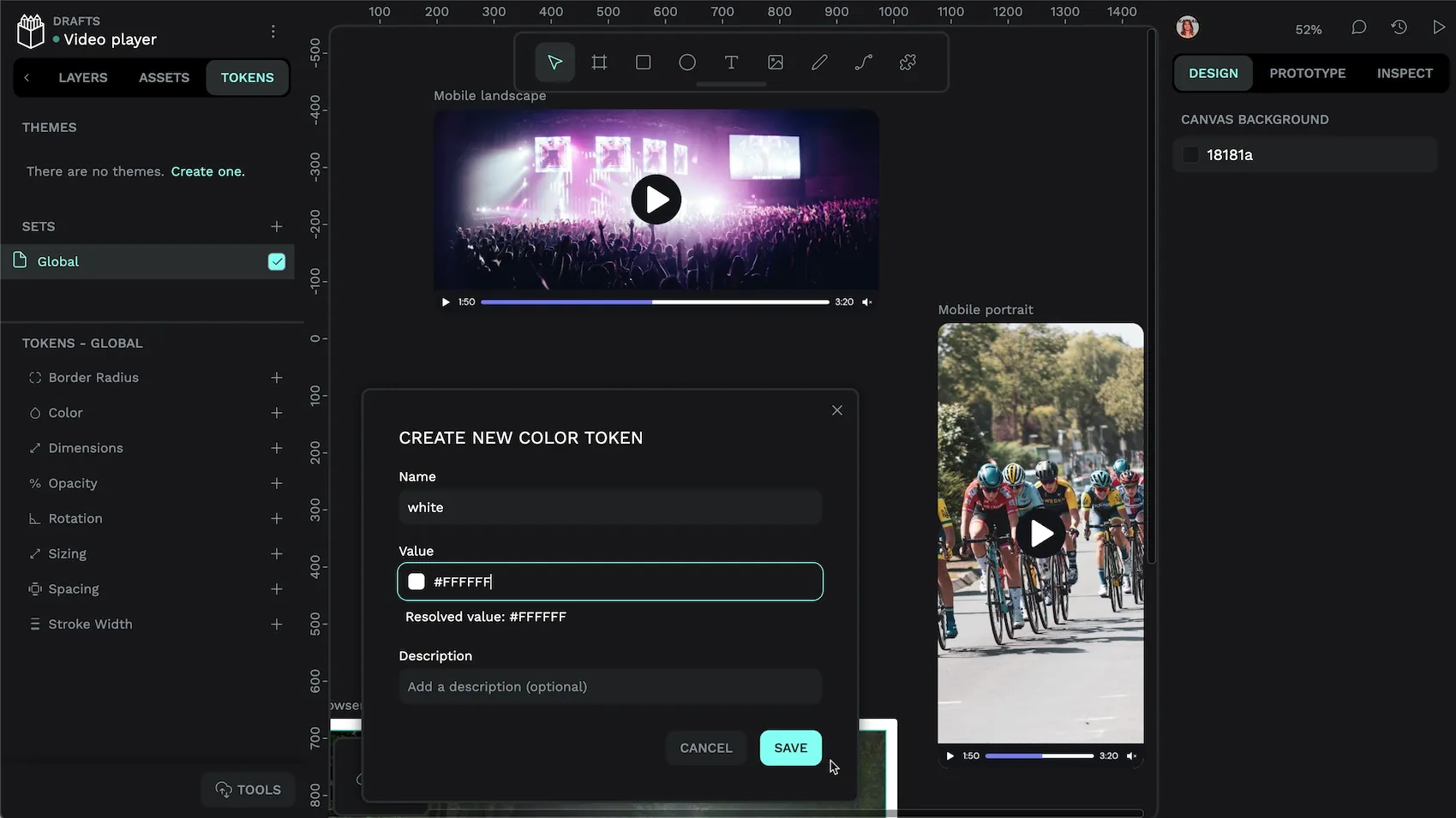The height and width of the screenshot is (818, 1456).
Task: Click the Save button
Action: [x=790, y=748]
